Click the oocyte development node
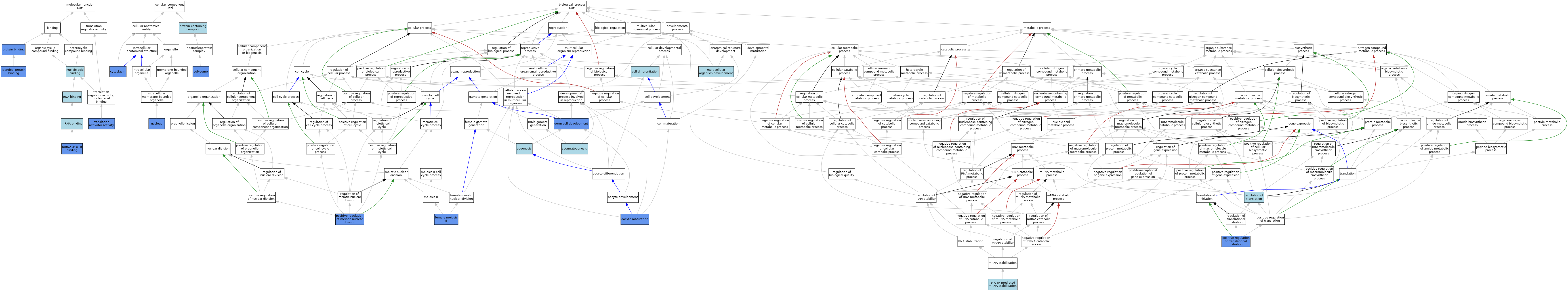This screenshot has height=291, width=1568. coord(623,197)
